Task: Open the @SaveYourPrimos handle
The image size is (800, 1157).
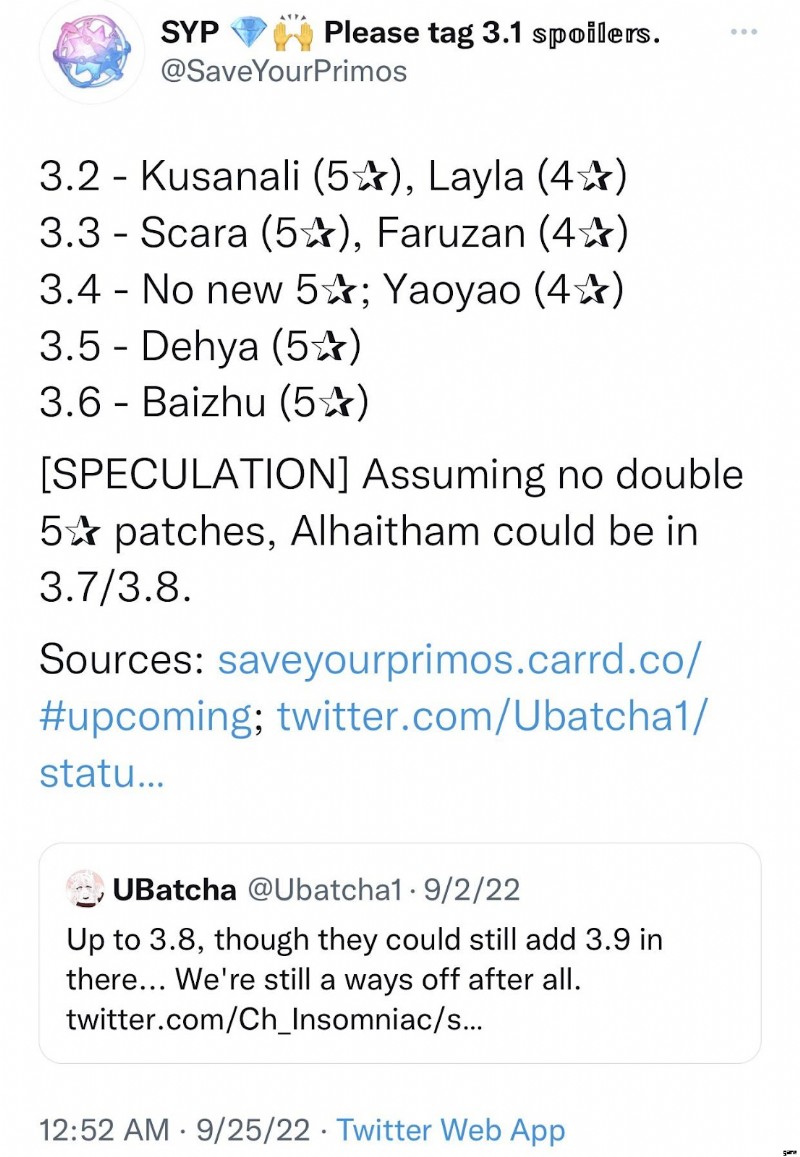Action: [x=283, y=72]
